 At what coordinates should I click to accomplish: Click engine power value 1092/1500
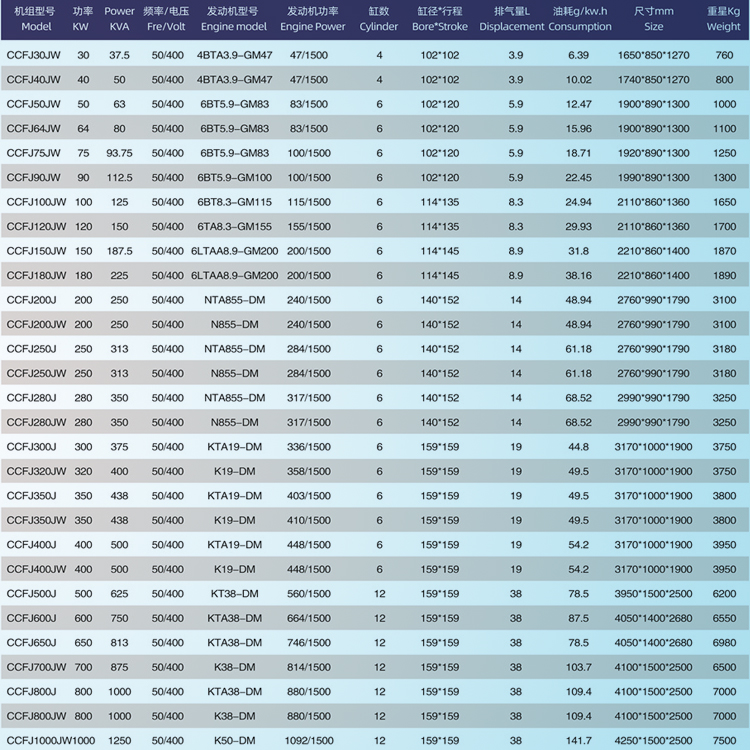(309, 740)
